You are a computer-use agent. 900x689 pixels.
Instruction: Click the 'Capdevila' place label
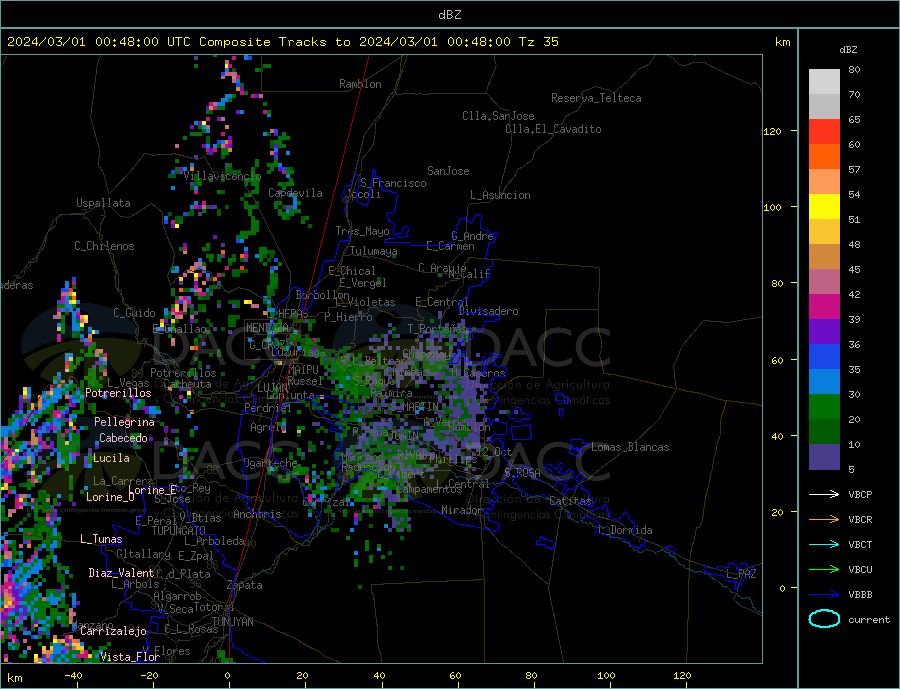point(295,193)
